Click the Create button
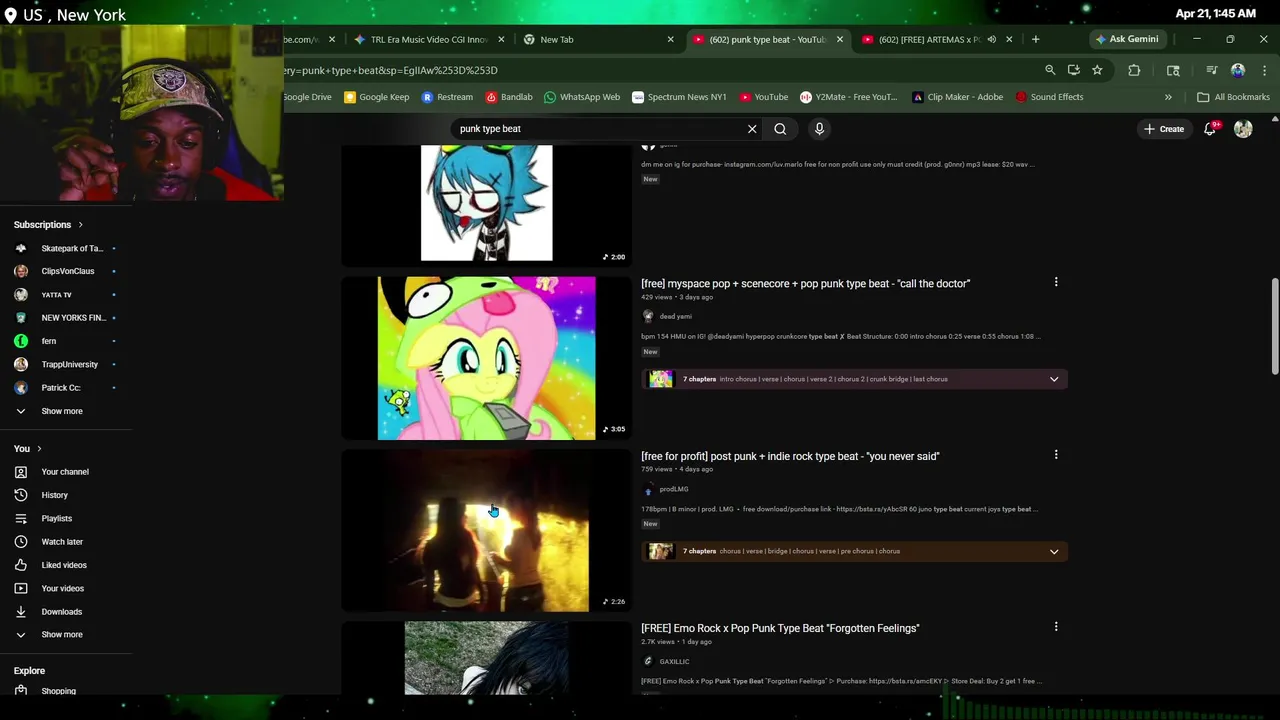Viewport: 1280px width, 720px height. (x=1164, y=129)
